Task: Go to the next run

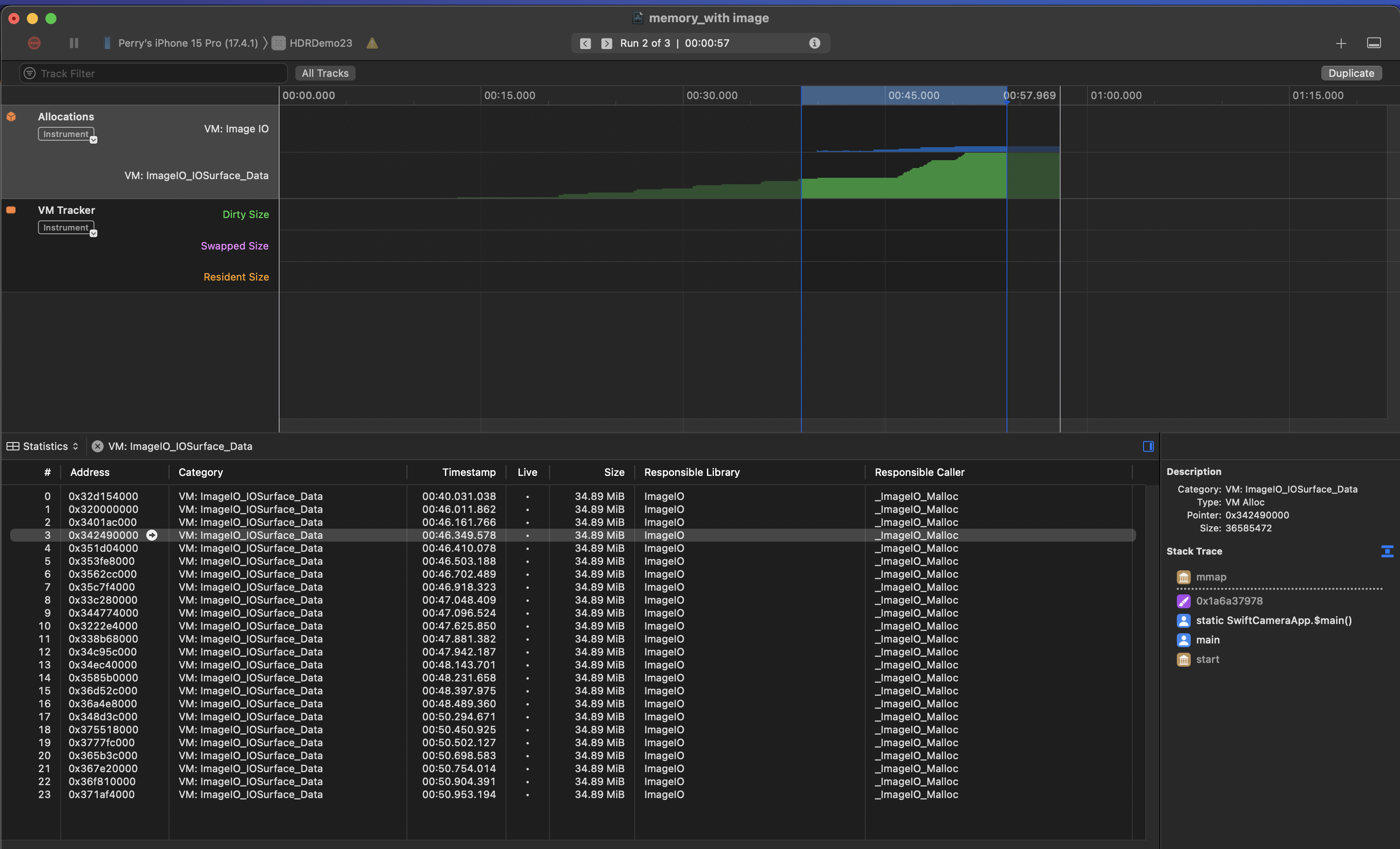Action: 606,43
